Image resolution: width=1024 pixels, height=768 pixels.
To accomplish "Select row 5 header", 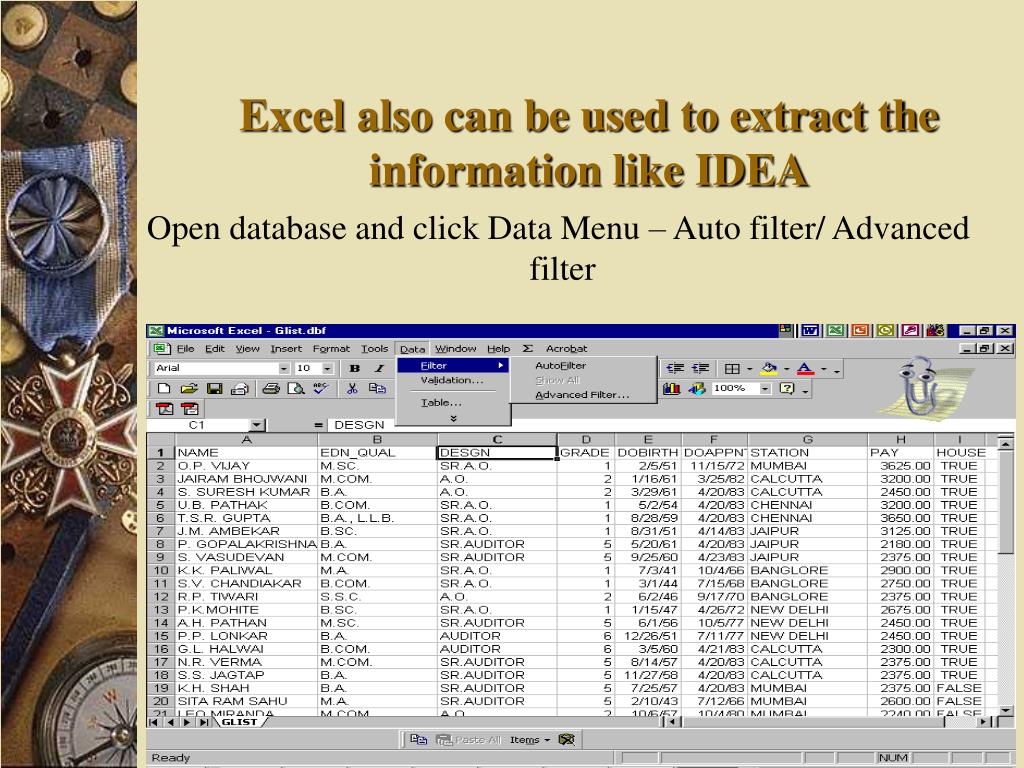I will 161,505.
